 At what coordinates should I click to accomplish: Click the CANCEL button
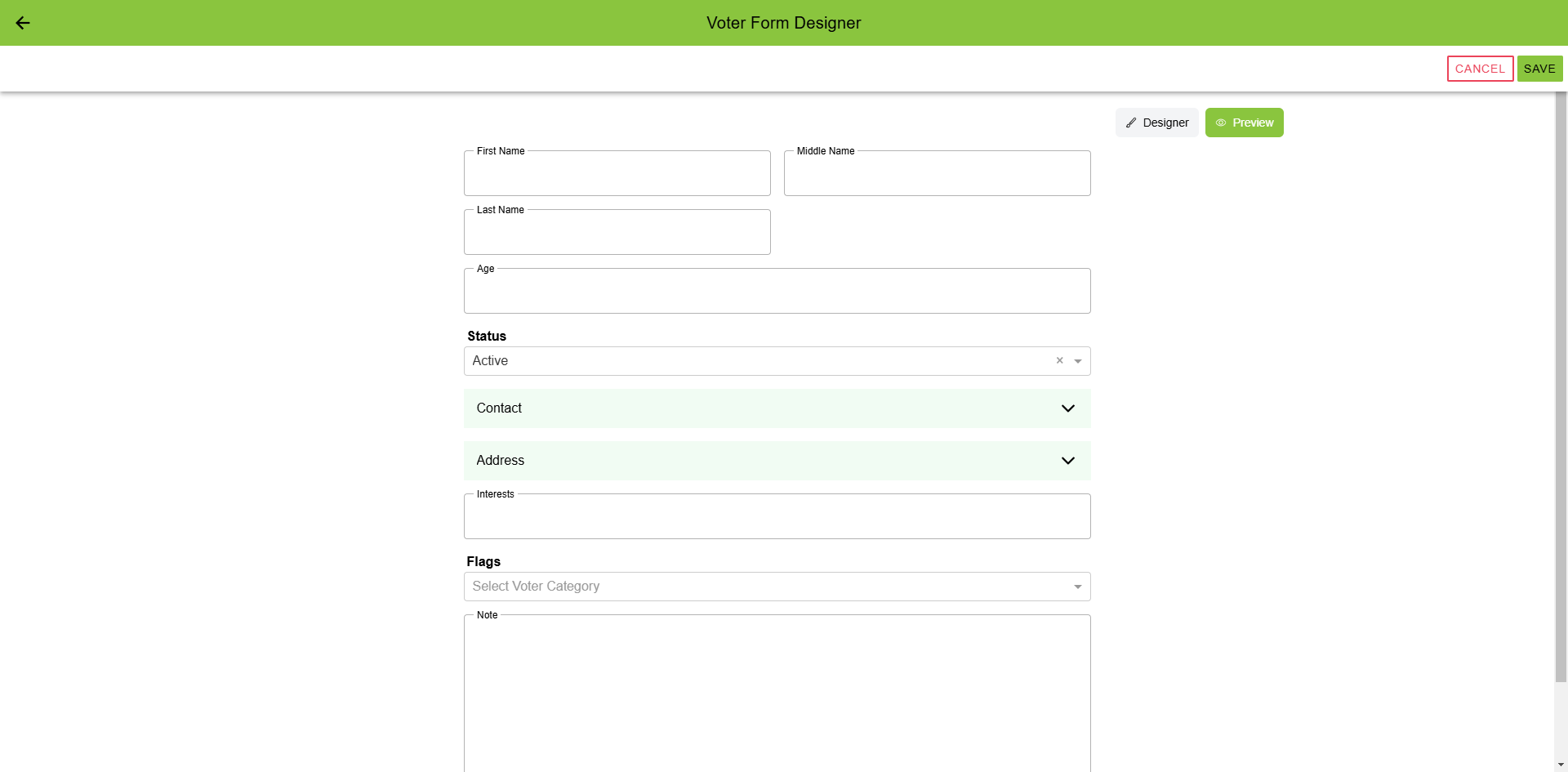point(1480,69)
